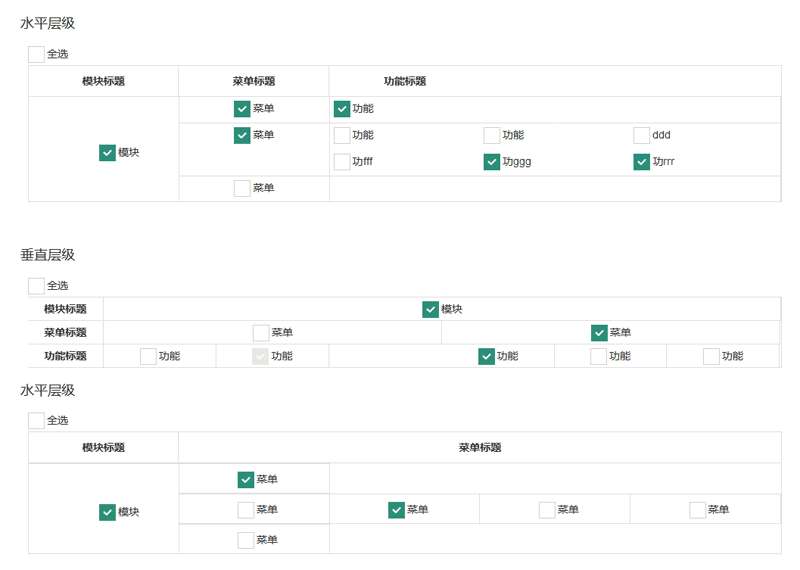The image size is (800, 570).
Task: Click the greyed-out 功能 checkbox
Action: [261, 356]
